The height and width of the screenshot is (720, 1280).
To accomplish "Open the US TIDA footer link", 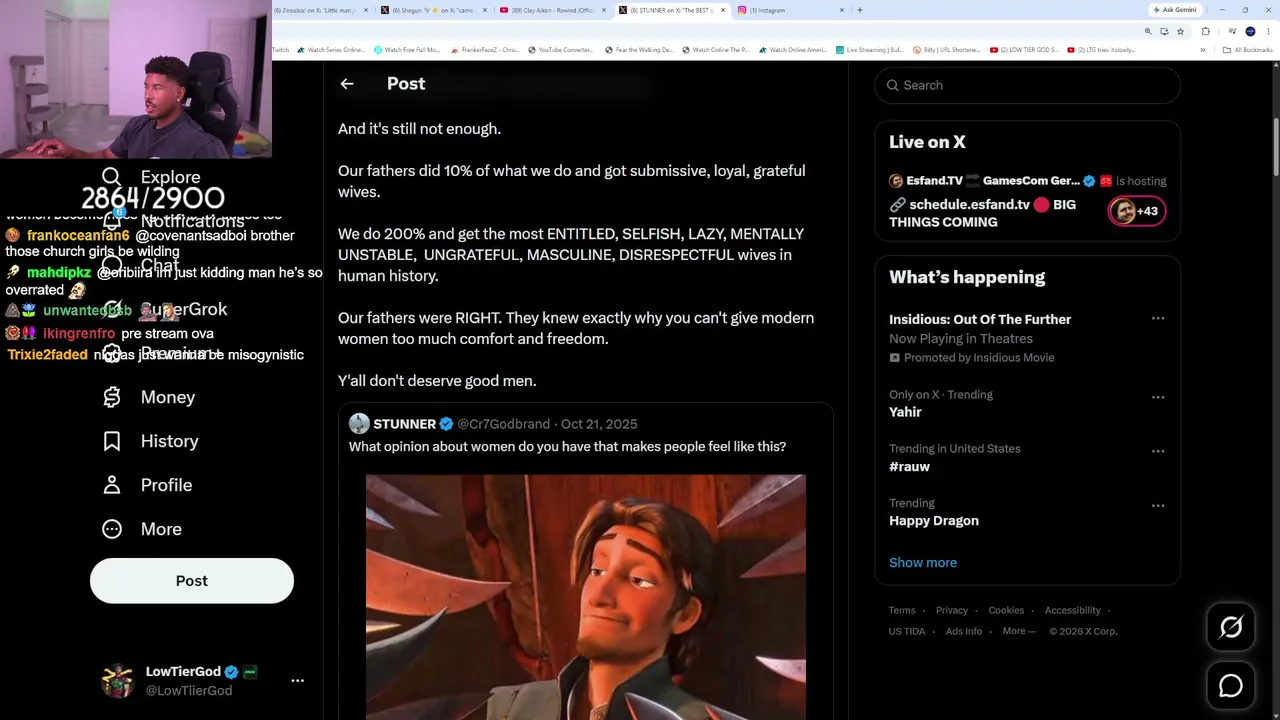I will (x=907, y=631).
